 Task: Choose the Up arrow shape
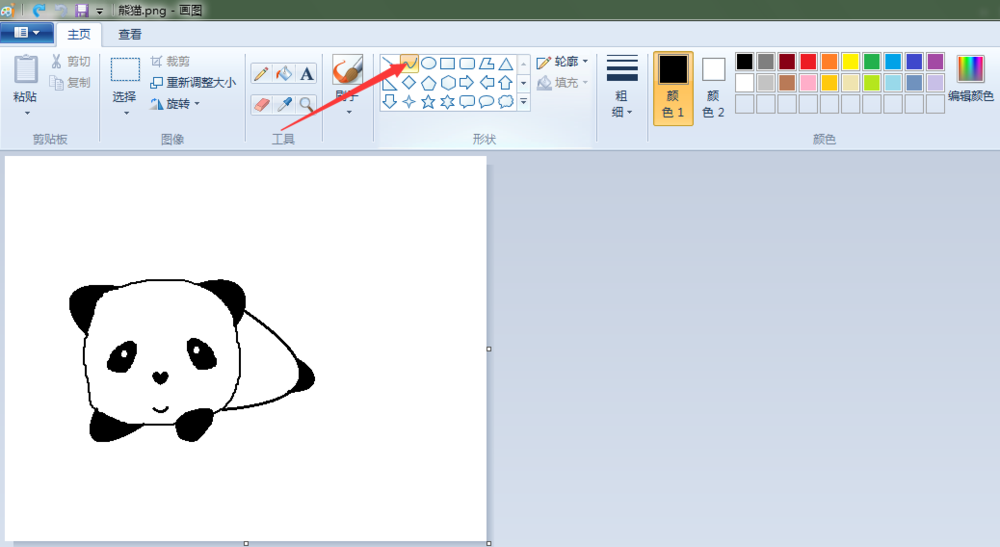[x=506, y=82]
